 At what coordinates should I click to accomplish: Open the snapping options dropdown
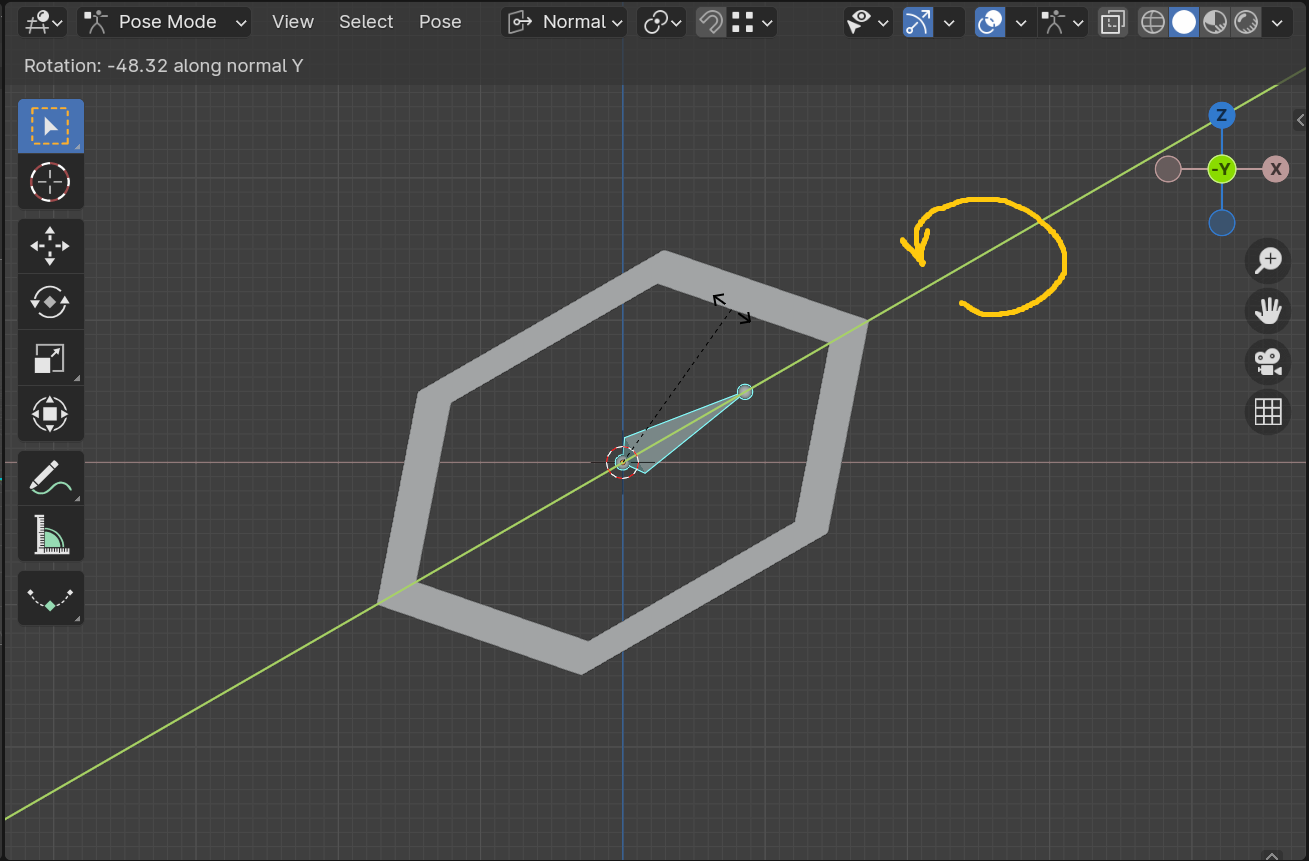click(x=751, y=22)
